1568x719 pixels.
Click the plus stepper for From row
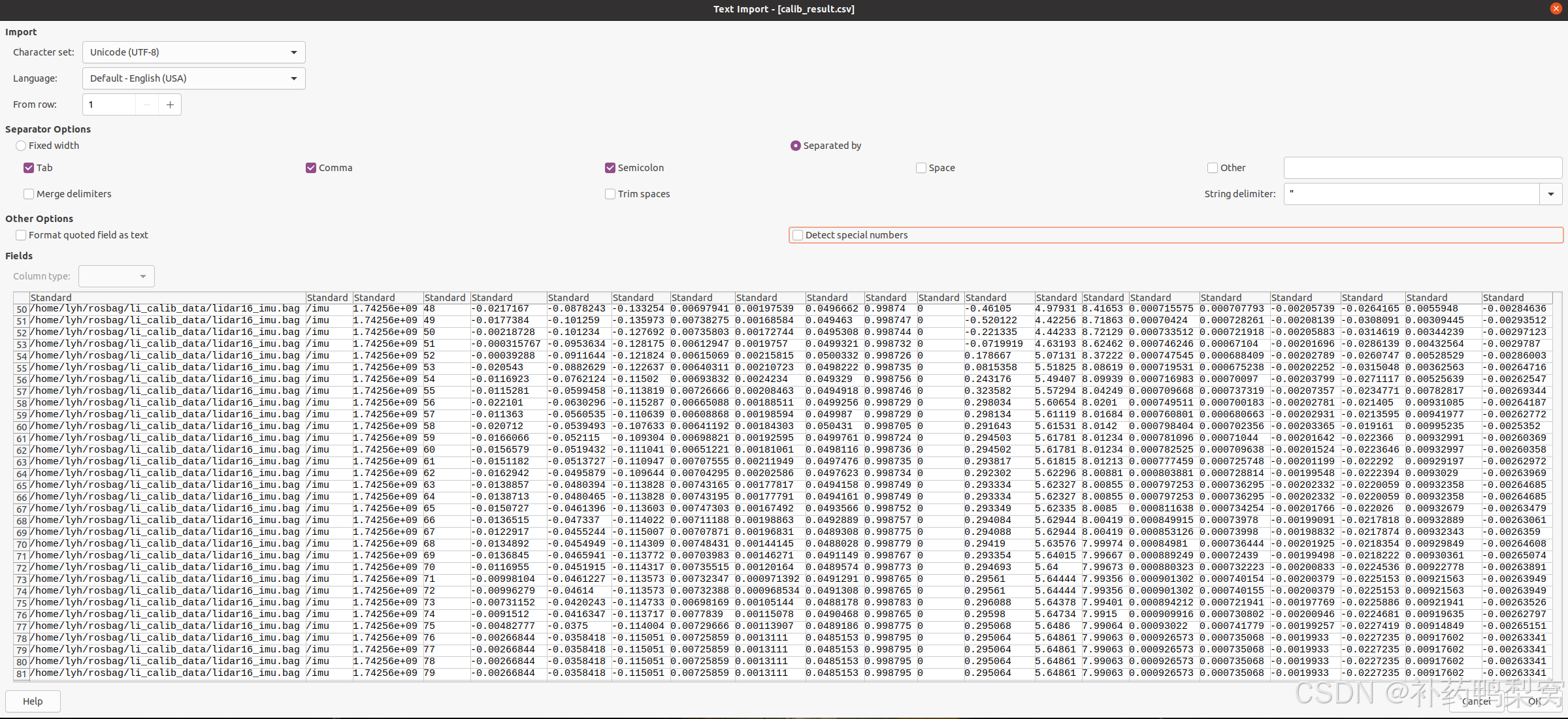pos(170,104)
